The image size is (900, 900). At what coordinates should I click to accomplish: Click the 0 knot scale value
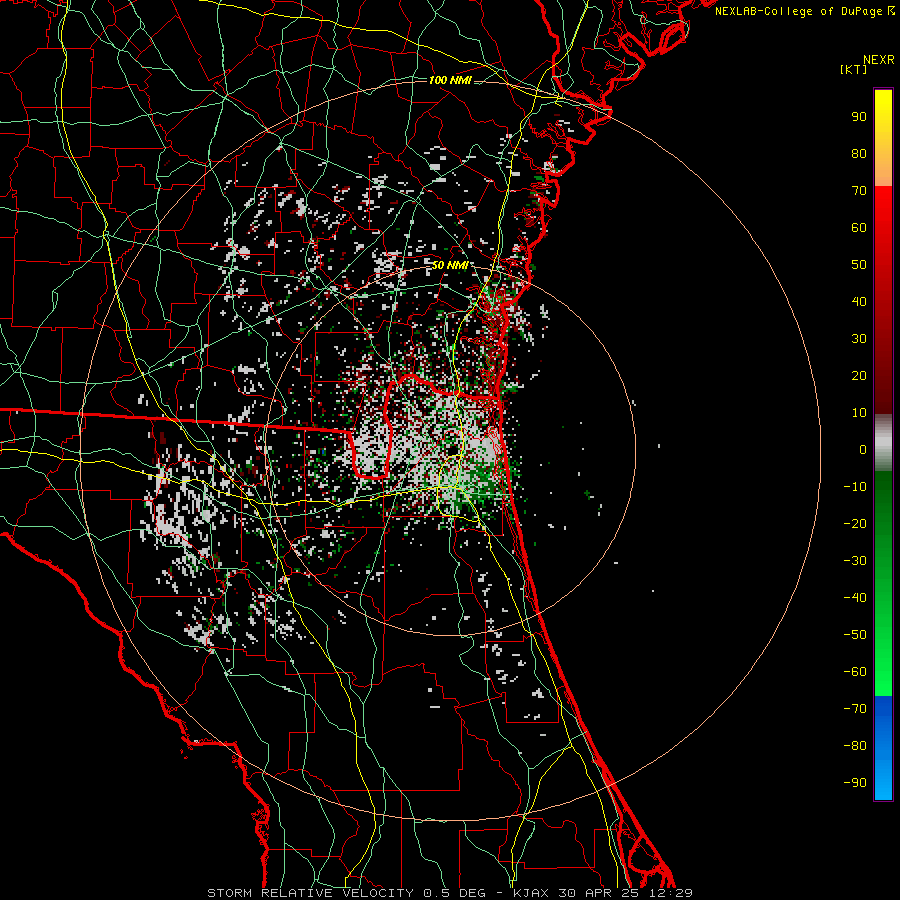(x=863, y=450)
